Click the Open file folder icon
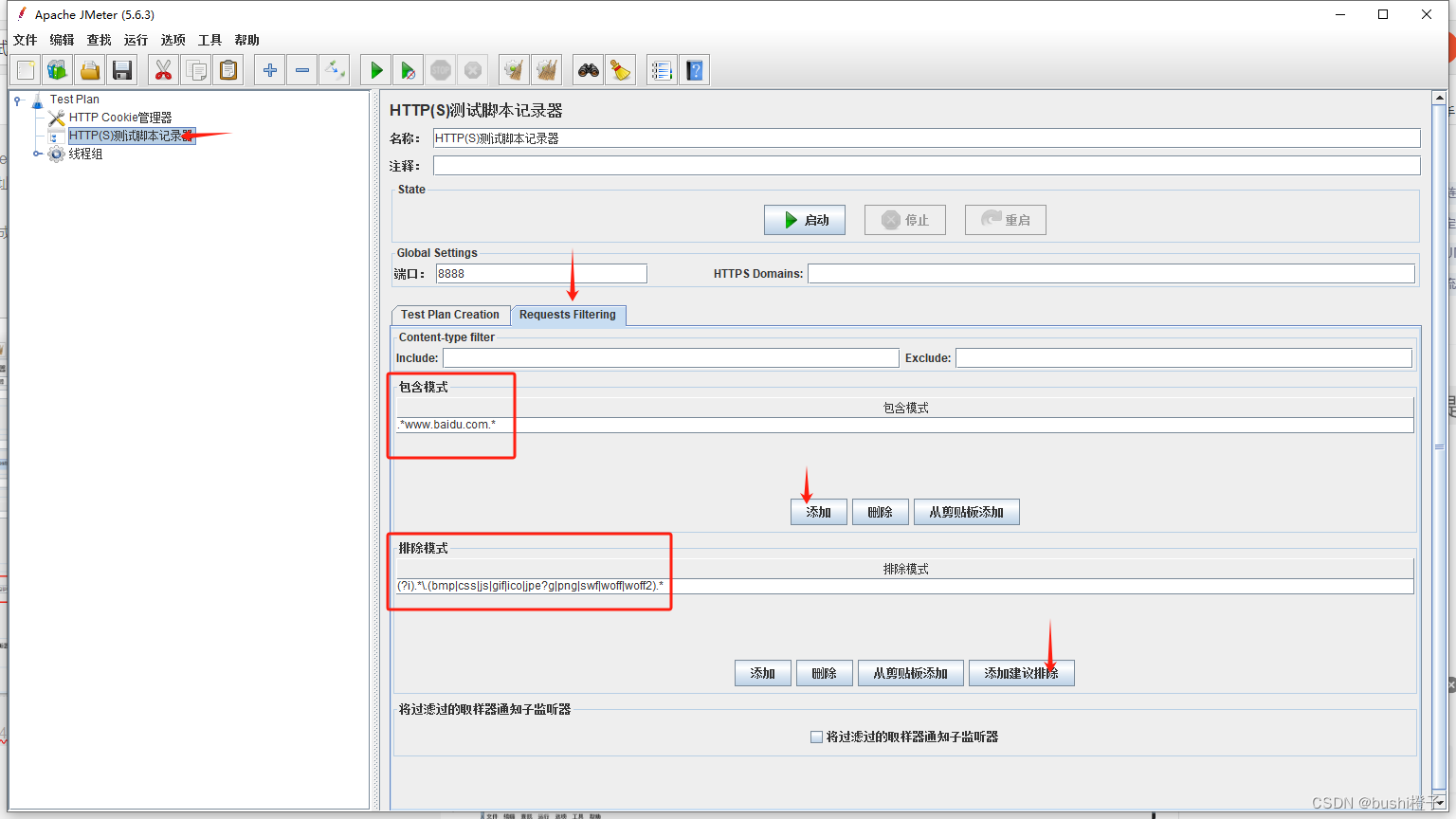This screenshot has height=819, width=1456. click(90, 70)
